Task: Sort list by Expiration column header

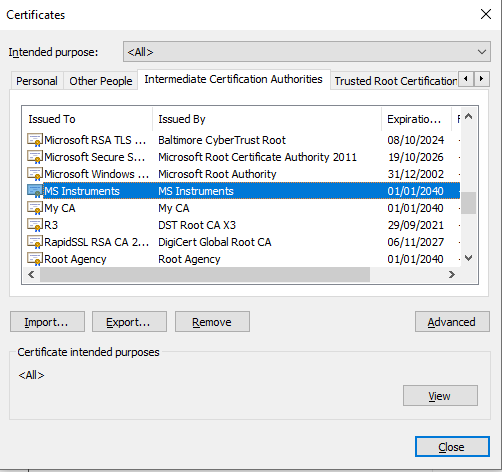Action: coord(416,119)
